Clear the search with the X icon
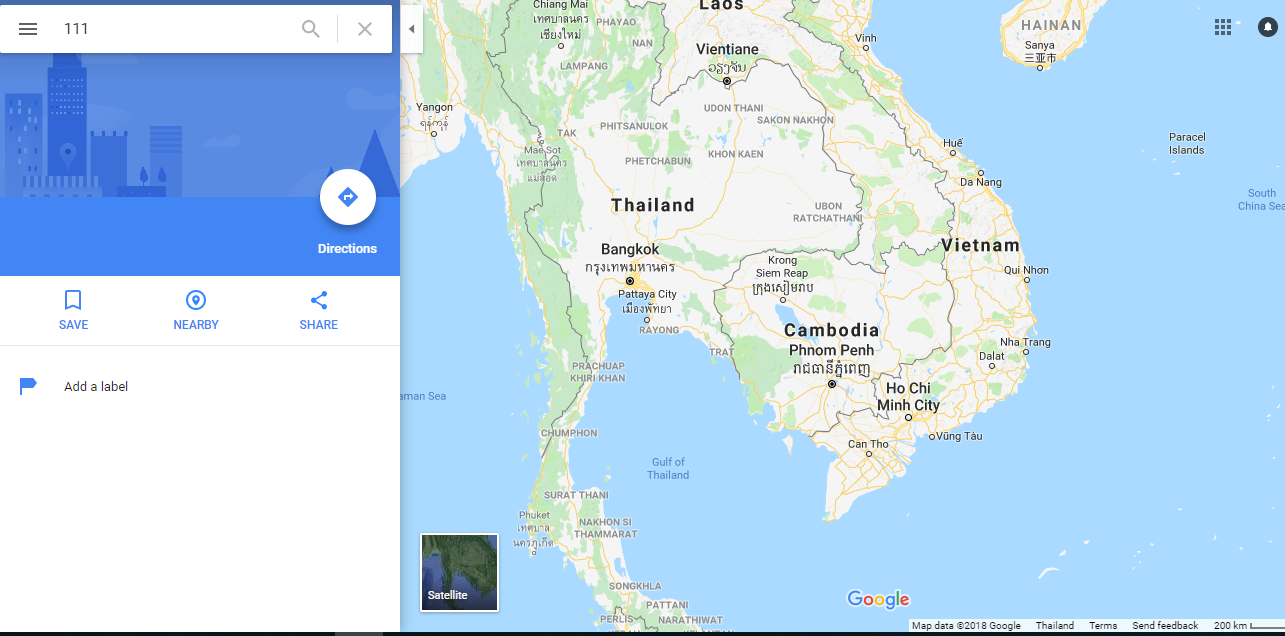The width and height of the screenshot is (1285, 636). pos(365,29)
